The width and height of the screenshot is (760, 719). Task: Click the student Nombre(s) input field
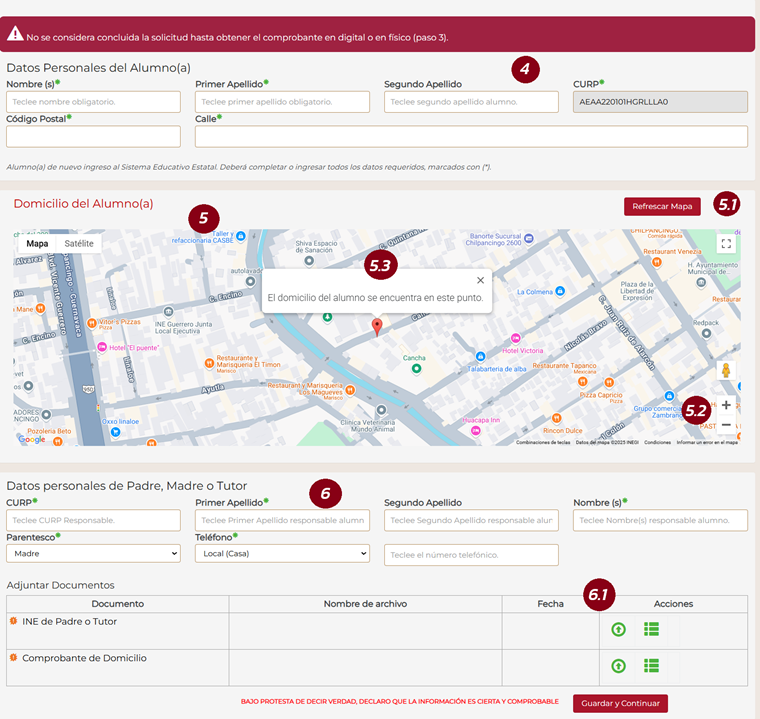[93, 102]
